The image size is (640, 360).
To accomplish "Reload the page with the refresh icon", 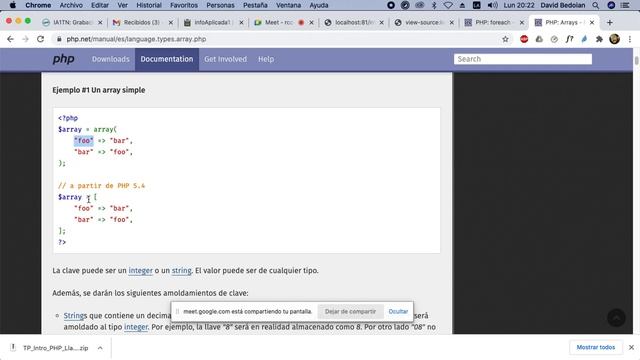I will pyautogui.click(x=40, y=39).
